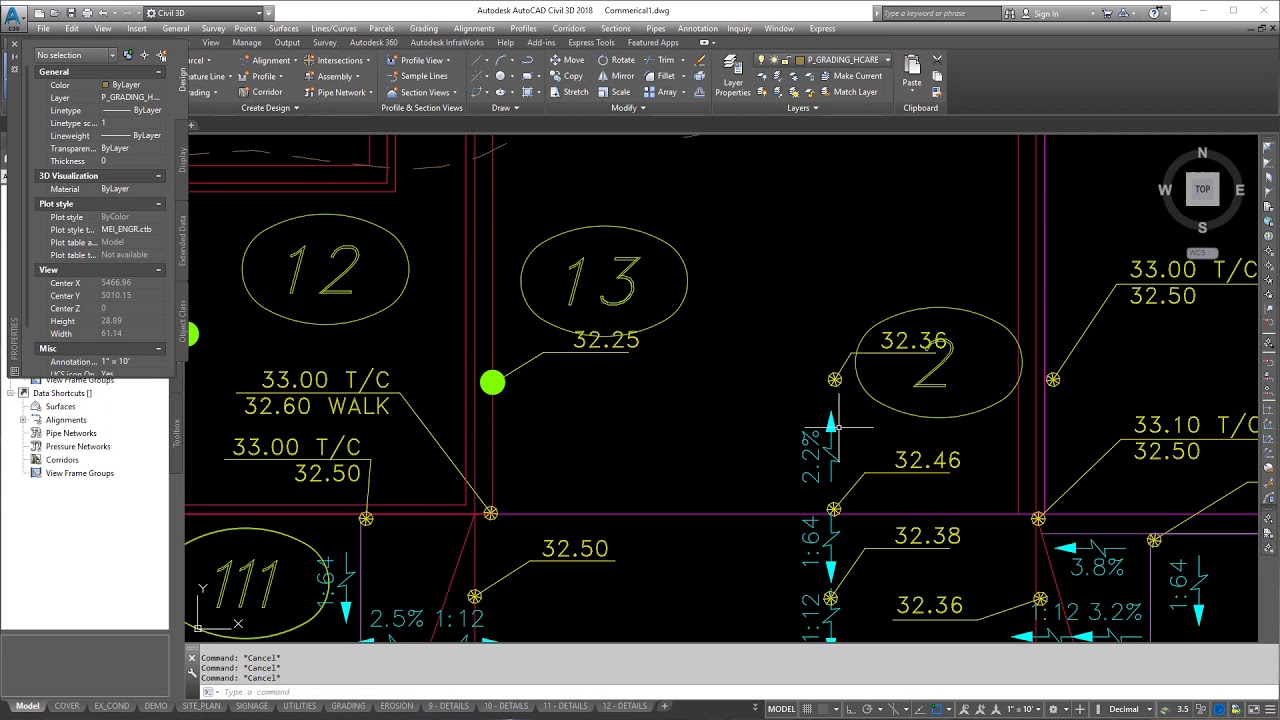Click the Plot printer icon
The image size is (1280, 720).
87,13
